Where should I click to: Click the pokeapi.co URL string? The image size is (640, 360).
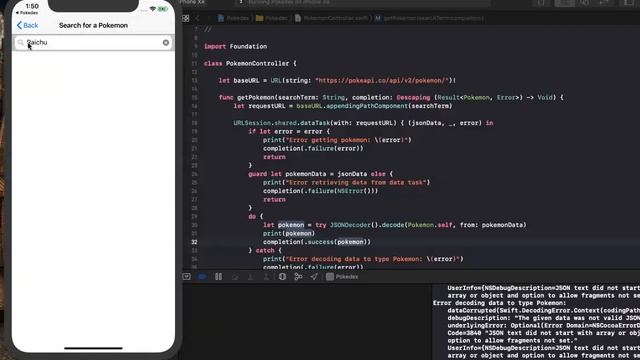click(382, 80)
